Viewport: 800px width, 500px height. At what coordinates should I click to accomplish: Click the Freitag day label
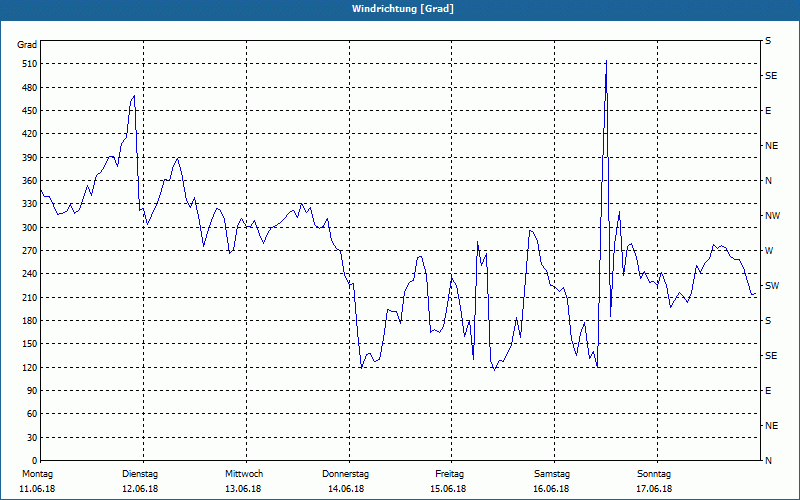click(x=449, y=474)
